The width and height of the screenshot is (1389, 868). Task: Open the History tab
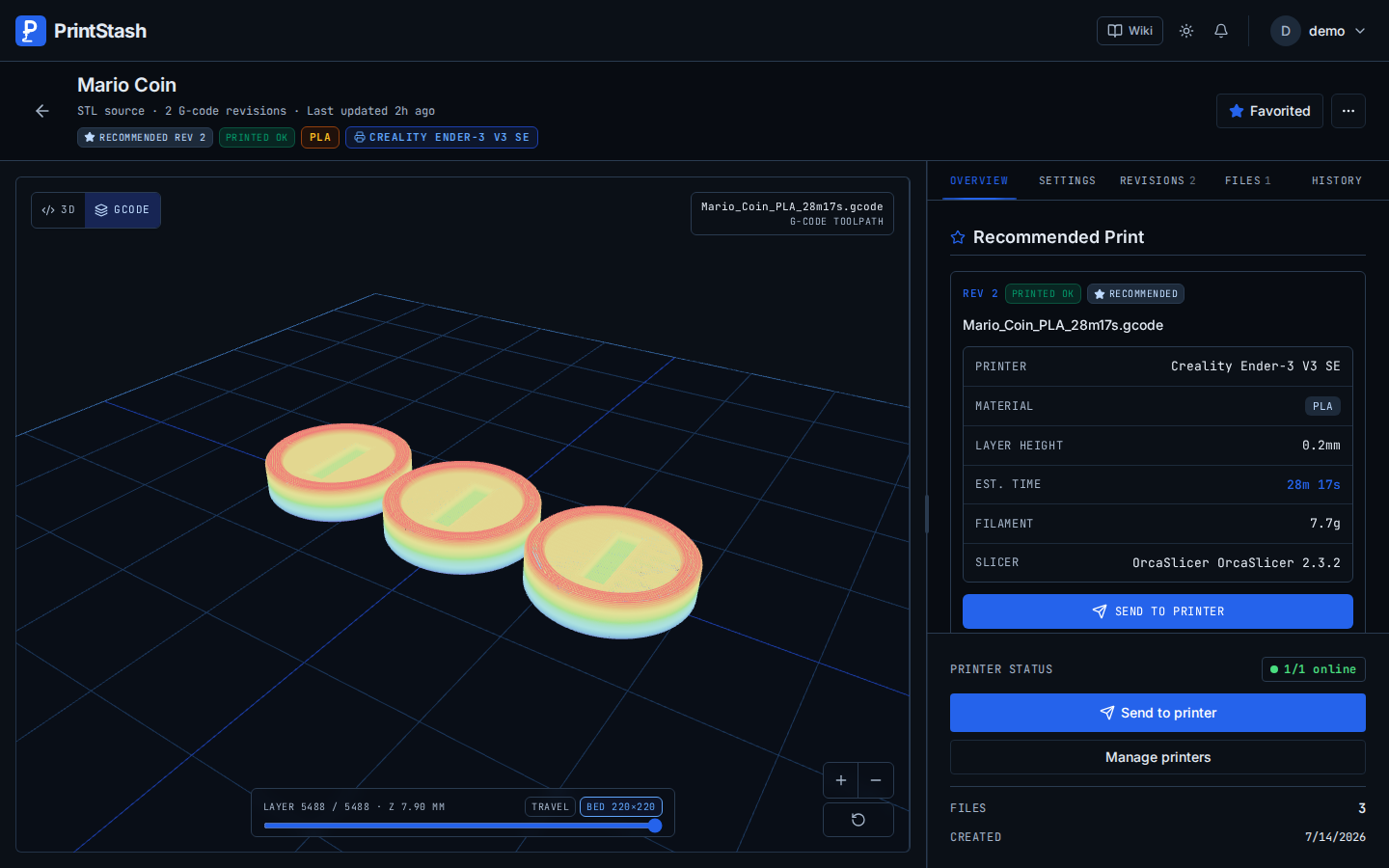point(1337,180)
